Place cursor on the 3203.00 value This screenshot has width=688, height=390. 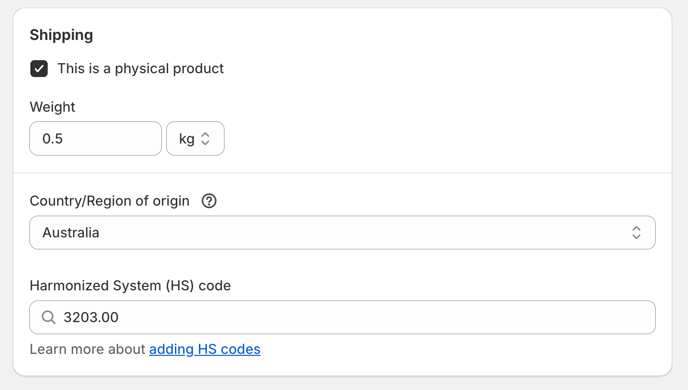[x=91, y=317]
